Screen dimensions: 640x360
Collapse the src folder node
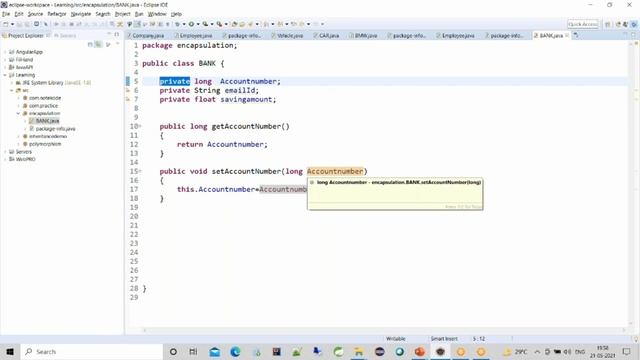(x=12, y=90)
